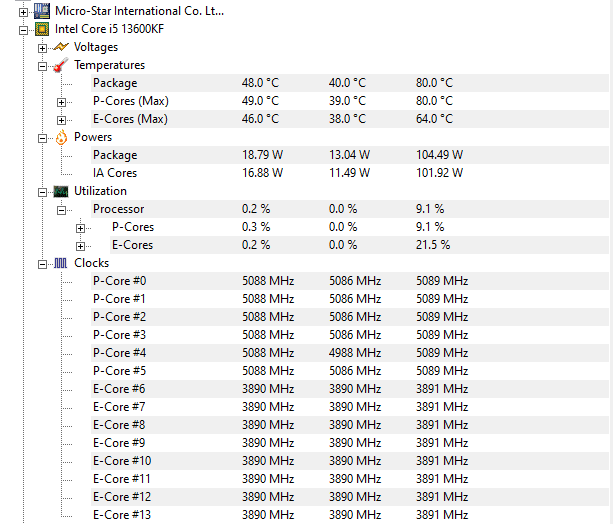This screenshot has width=613, height=524.
Task: Select the P-Core #2 clock row
Action: click(x=350, y=317)
